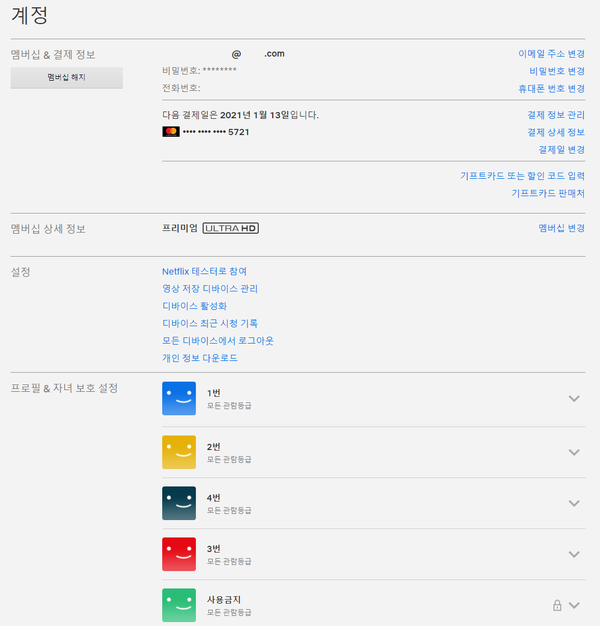Viewport: 600px width, 626px height.
Task: Click the 전화번호 label
Action: pyautogui.click(x=181, y=88)
